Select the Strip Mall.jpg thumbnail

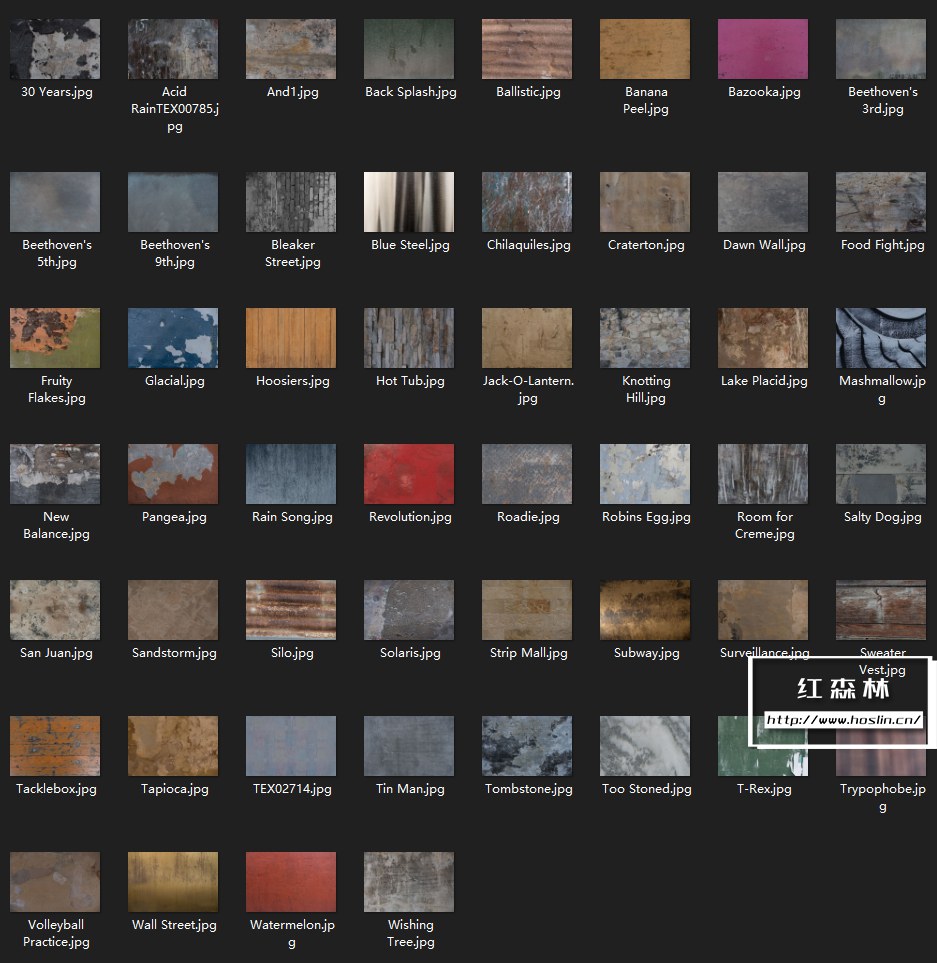pos(527,610)
